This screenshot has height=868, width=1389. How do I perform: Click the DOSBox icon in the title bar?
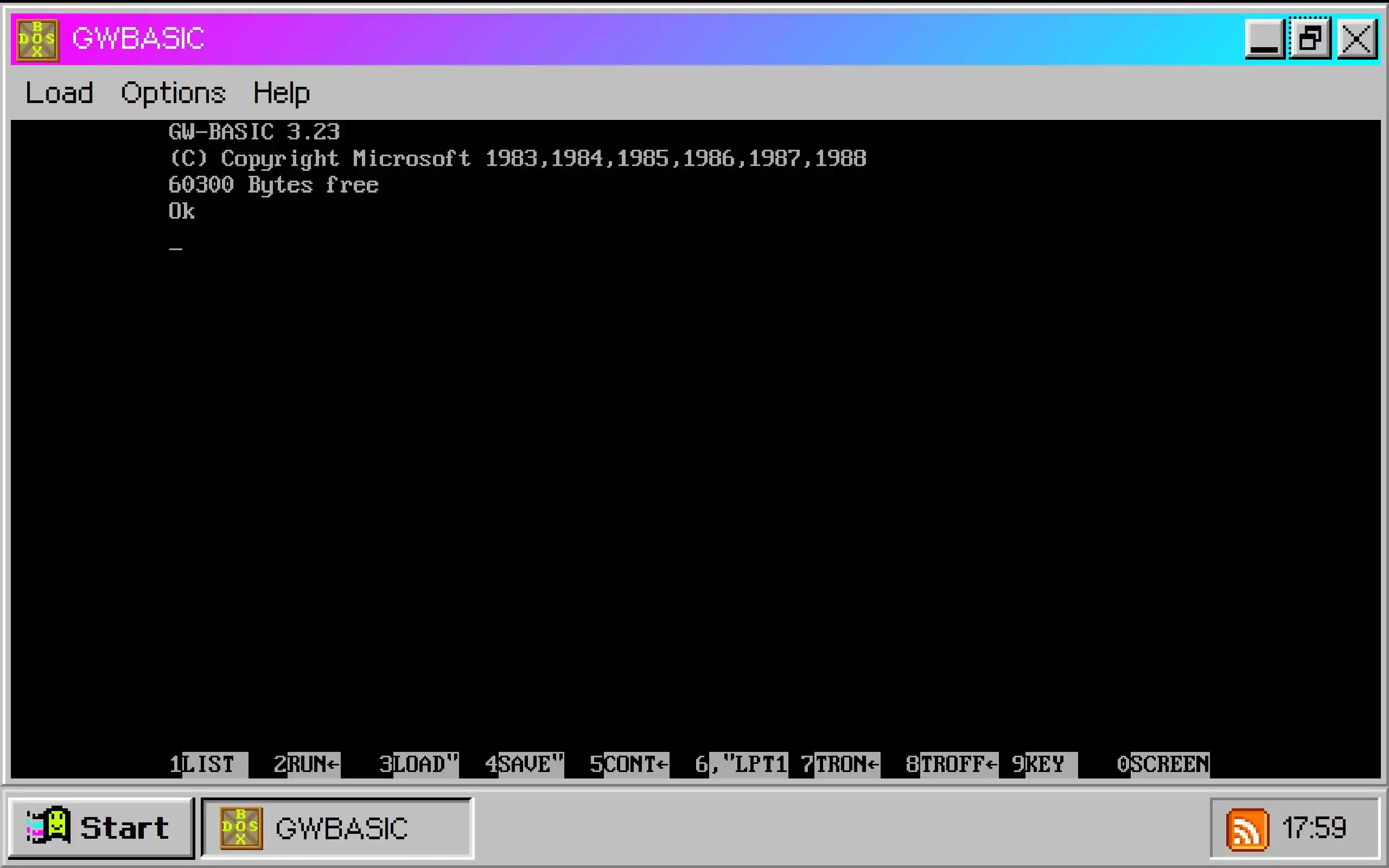pos(37,39)
